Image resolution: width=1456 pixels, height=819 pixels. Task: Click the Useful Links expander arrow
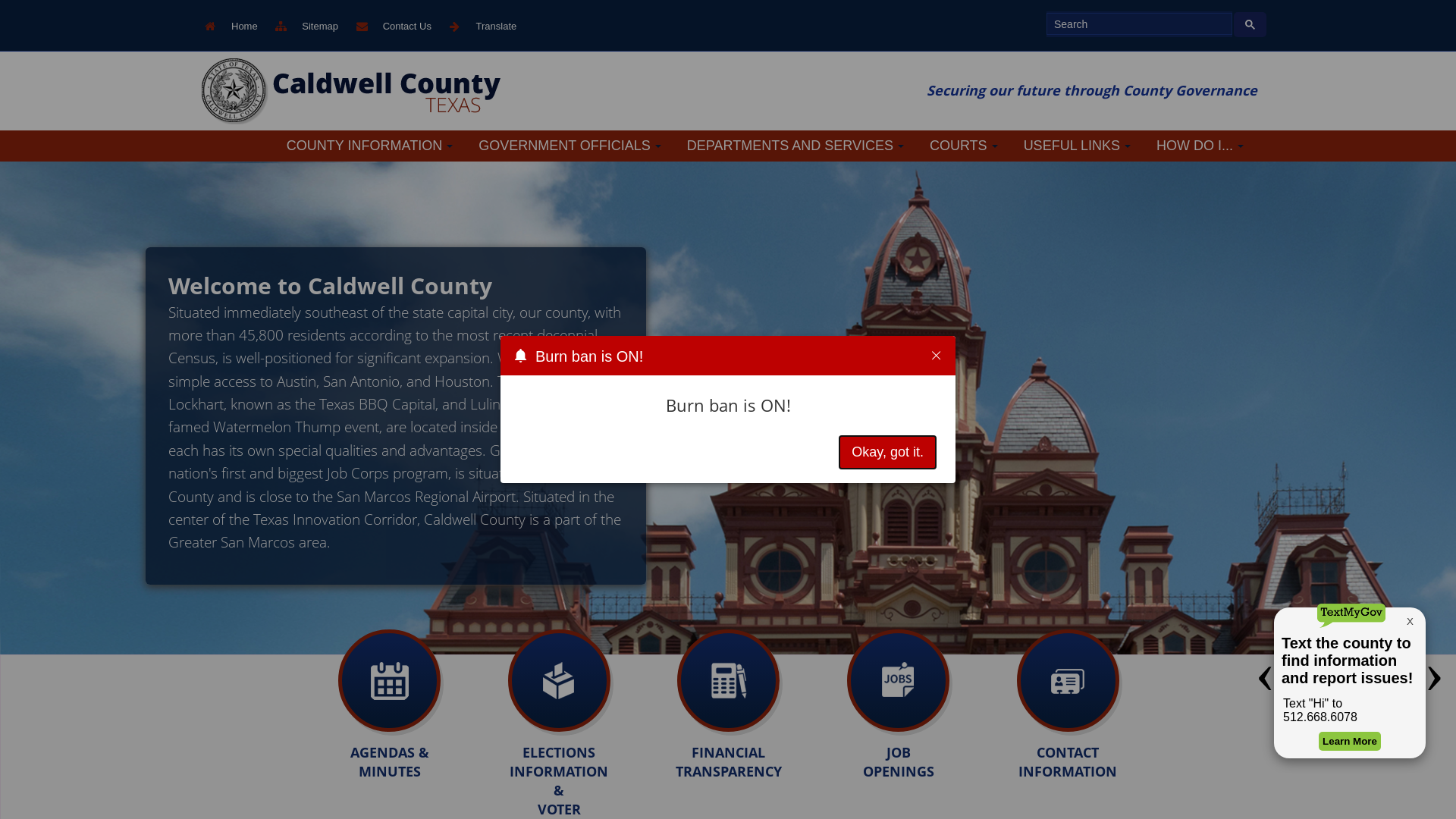pos(1129,145)
